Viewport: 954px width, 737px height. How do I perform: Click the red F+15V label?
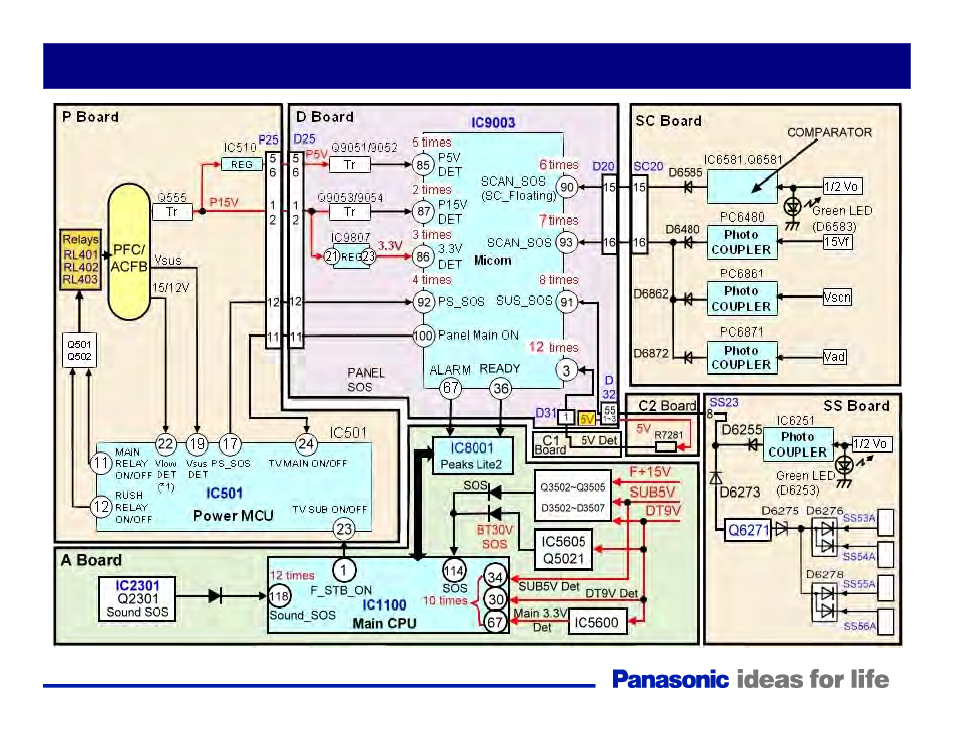(x=650, y=472)
